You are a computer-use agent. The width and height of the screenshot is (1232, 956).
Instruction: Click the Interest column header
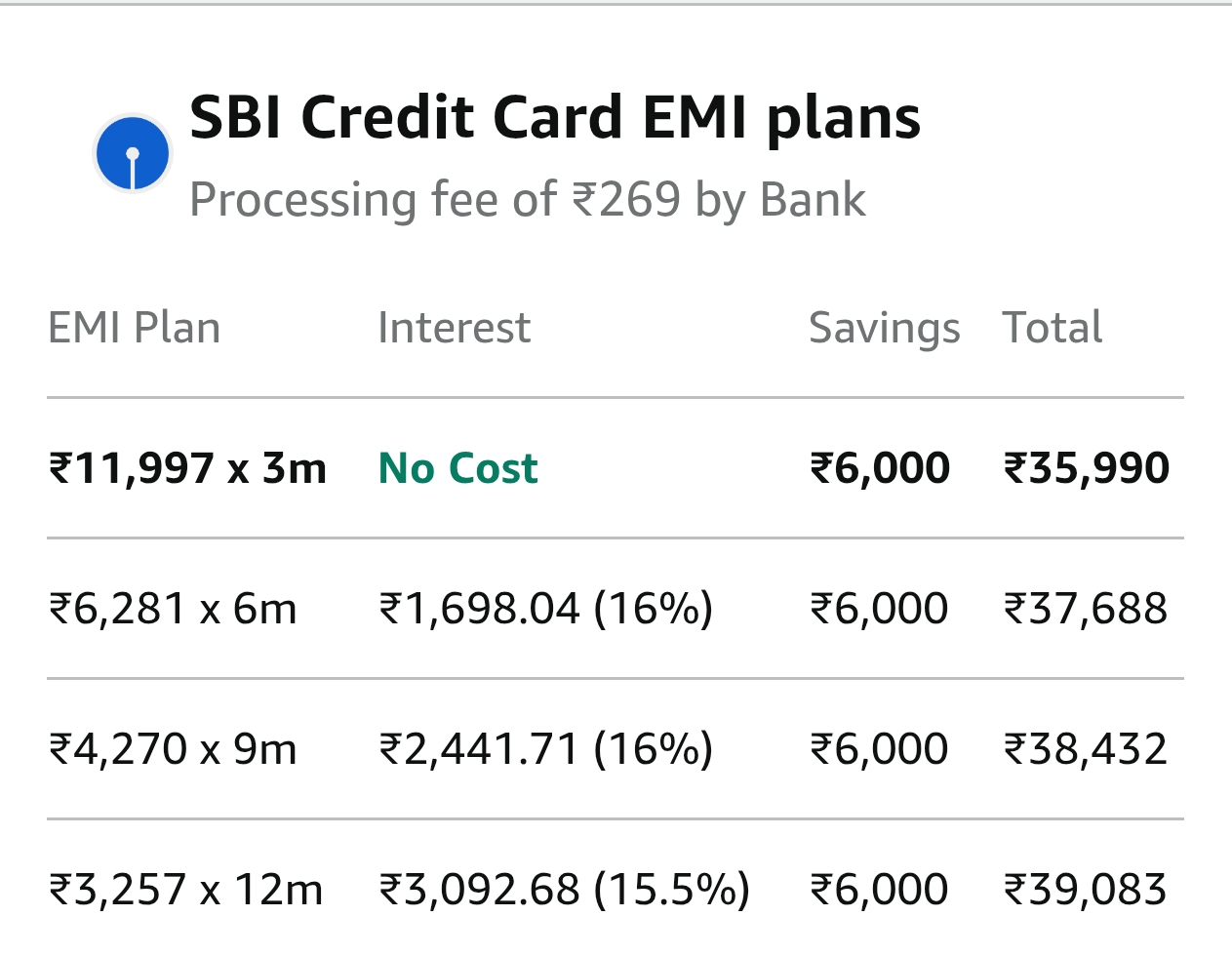coord(454,328)
